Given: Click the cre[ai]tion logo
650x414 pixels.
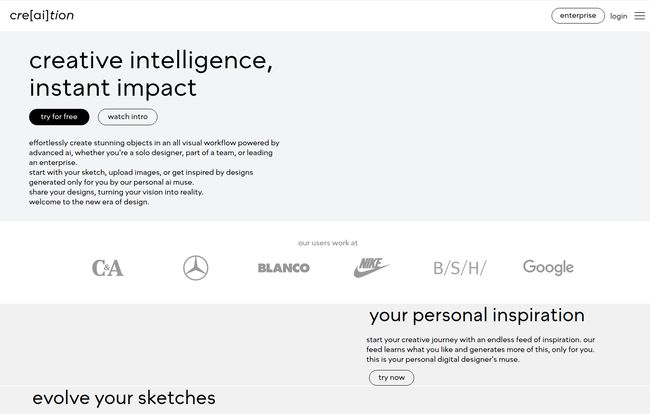Looking at the screenshot, I should tap(41, 15).
